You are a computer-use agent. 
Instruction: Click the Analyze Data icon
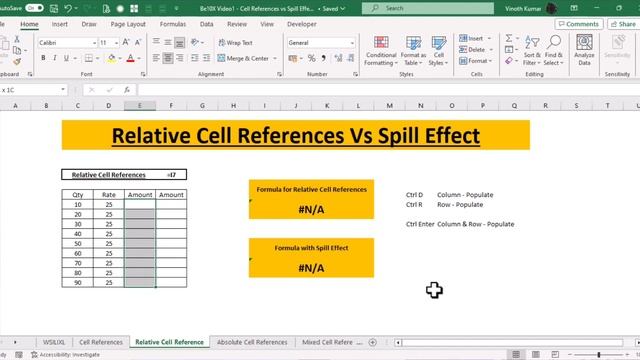point(584,51)
